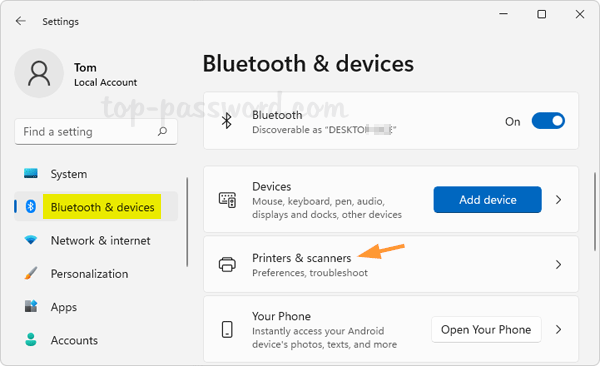Click the Apps icon in sidebar
The height and width of the screenshot is (366, 600).
pos(31,306)
